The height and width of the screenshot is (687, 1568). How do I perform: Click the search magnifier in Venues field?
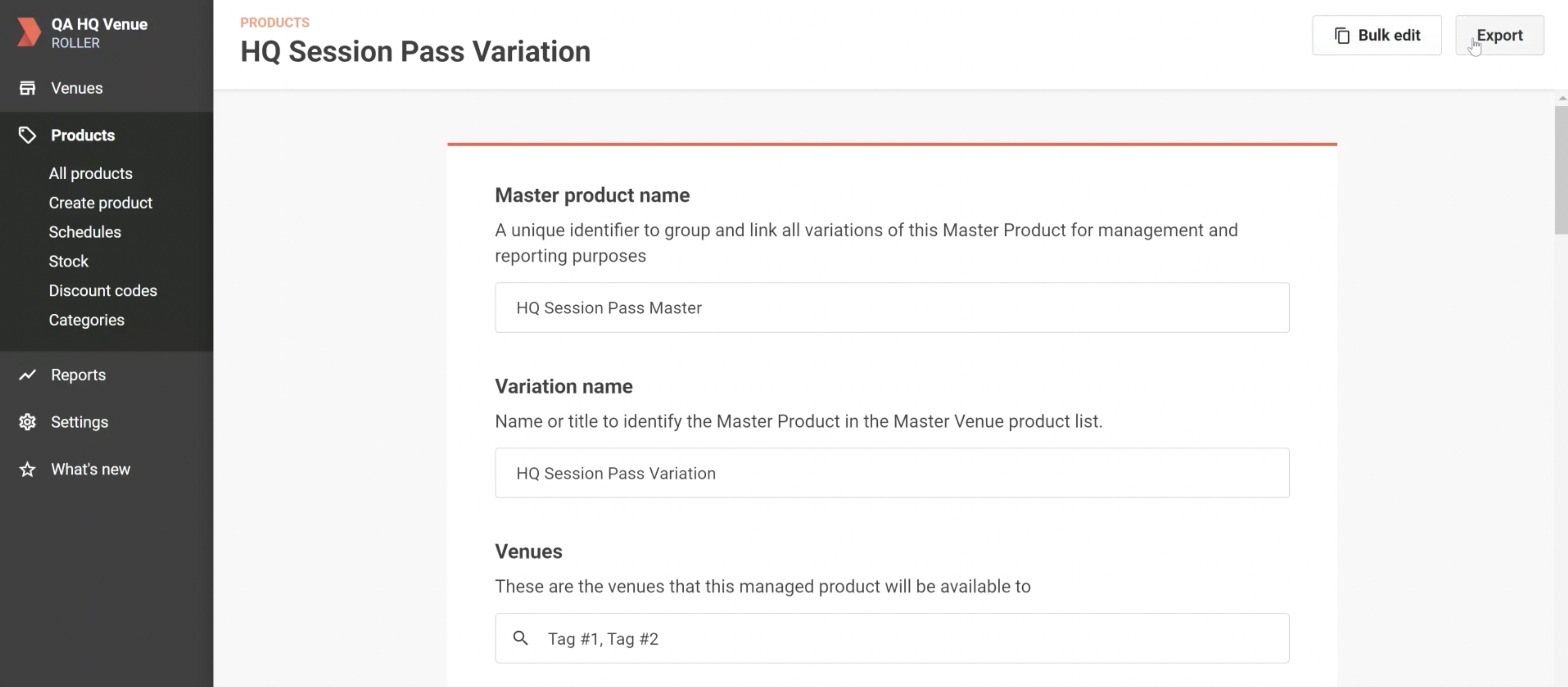coord(520,638)
